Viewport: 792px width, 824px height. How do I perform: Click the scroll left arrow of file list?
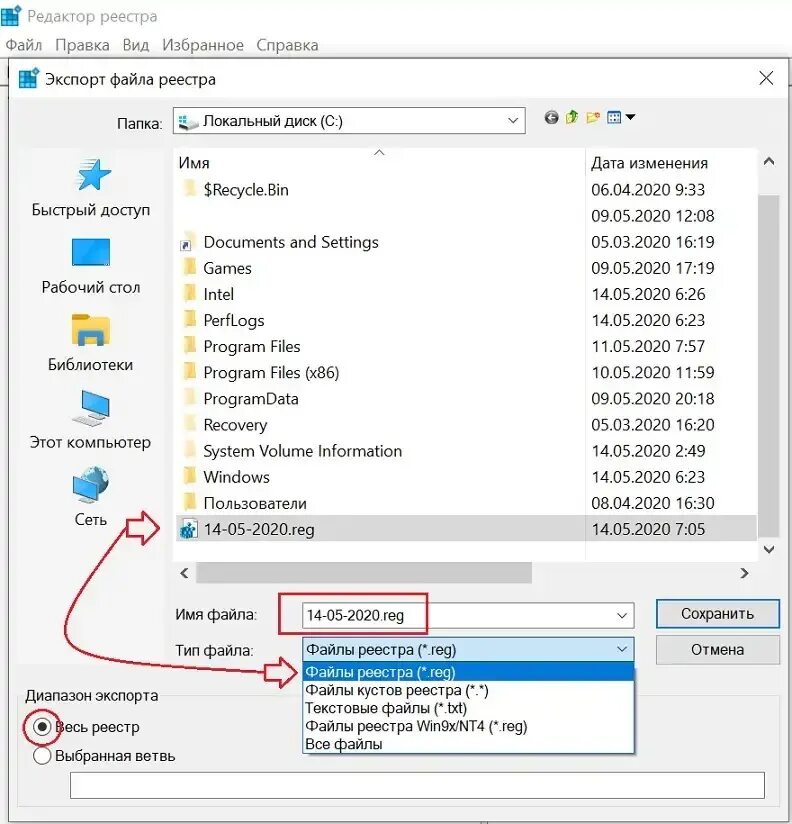(184, 573)
